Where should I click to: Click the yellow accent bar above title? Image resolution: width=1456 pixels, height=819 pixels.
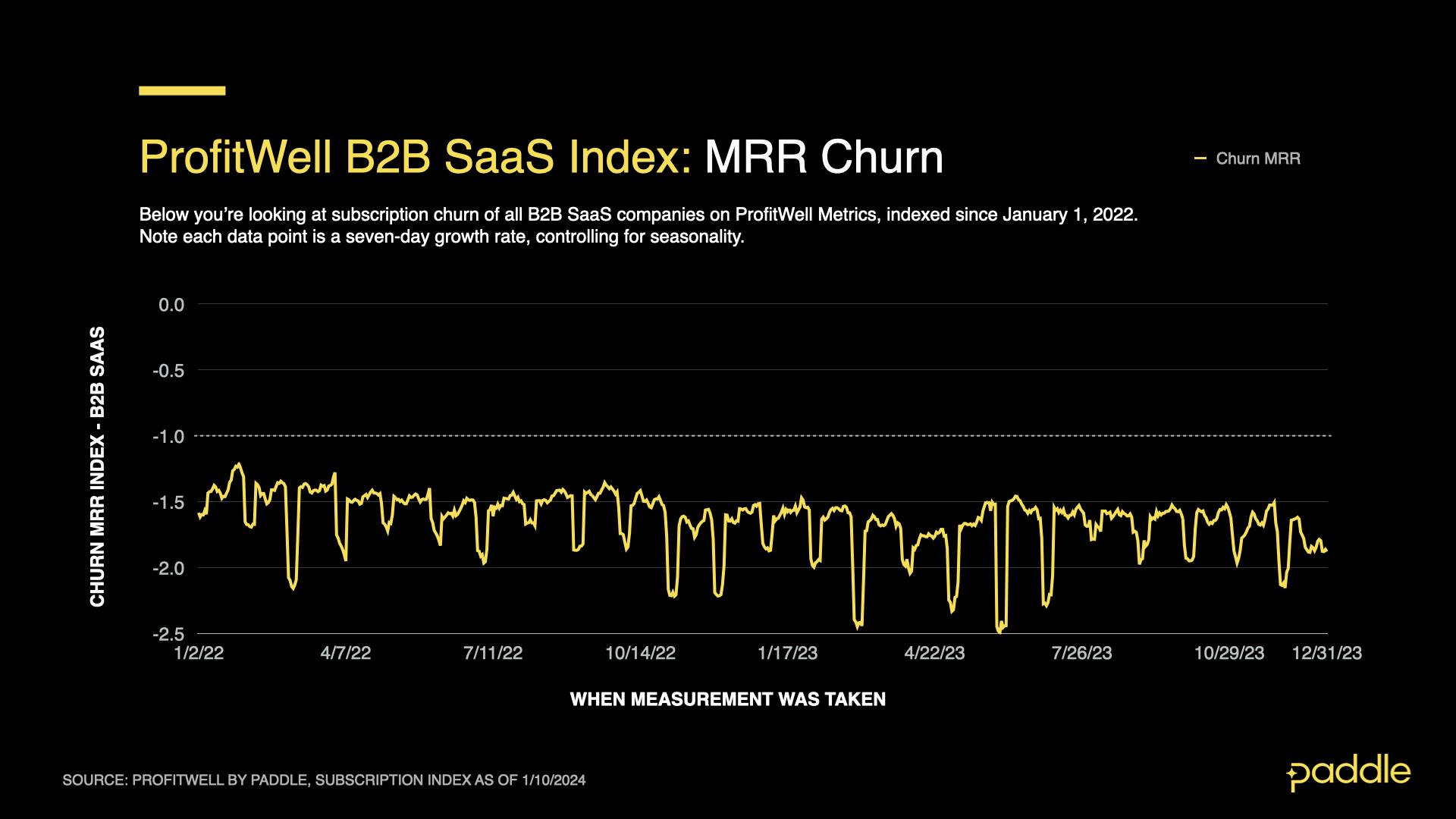coord(182,91)
